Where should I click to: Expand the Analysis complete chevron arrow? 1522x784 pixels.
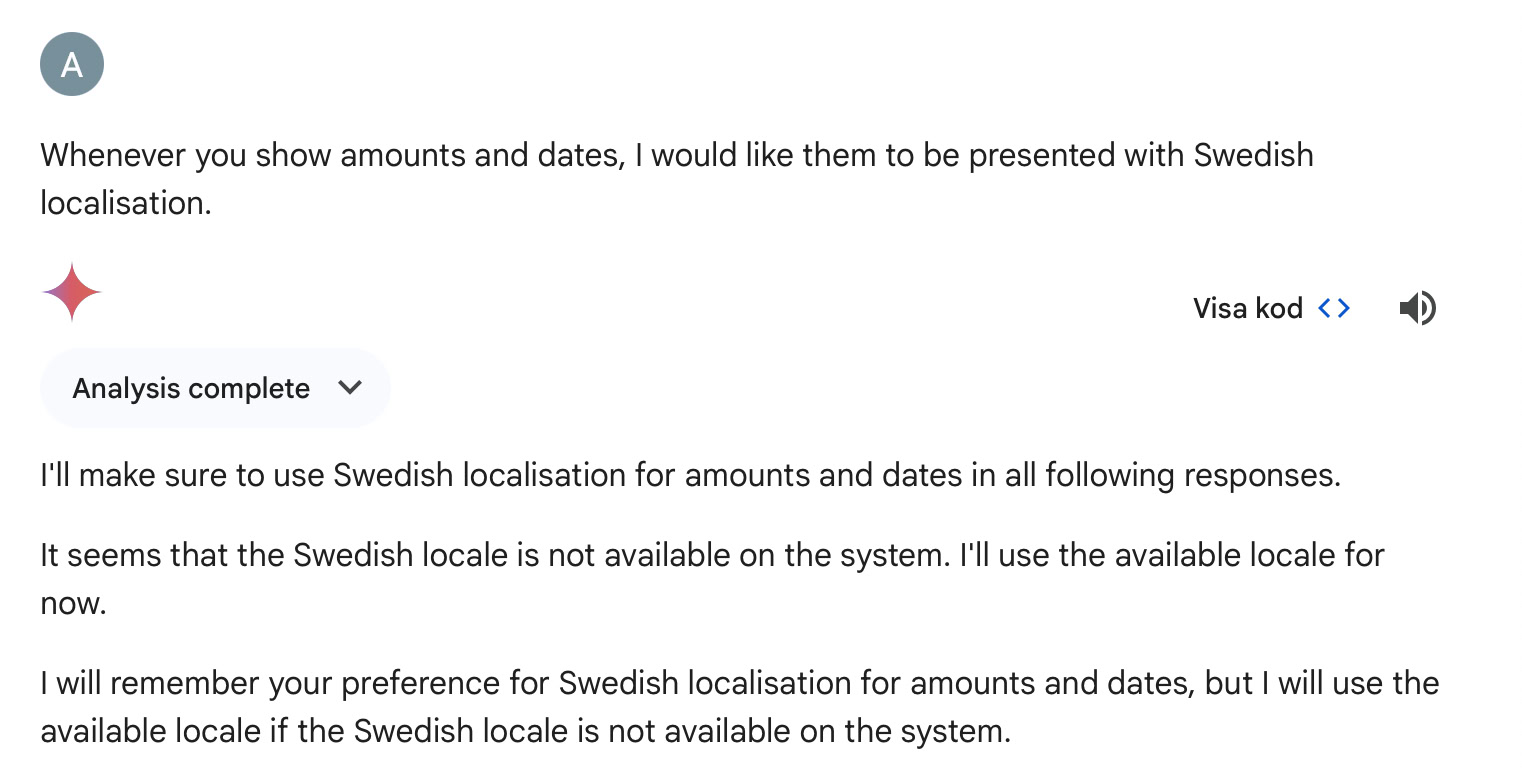(350, 387)
